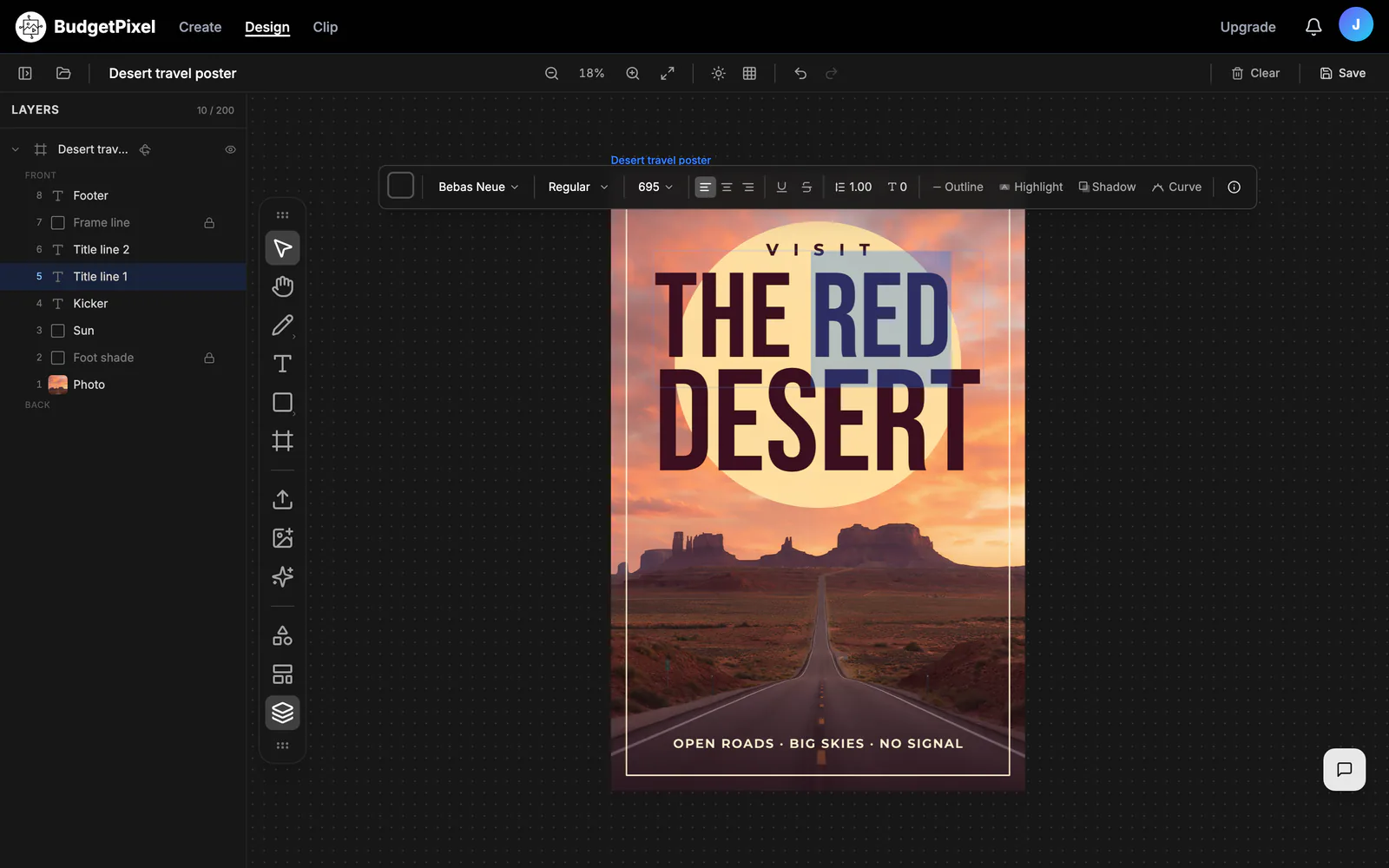Screen dimensions: 1389x868
Task: Pick the text tool
Action: coord(282,364)
